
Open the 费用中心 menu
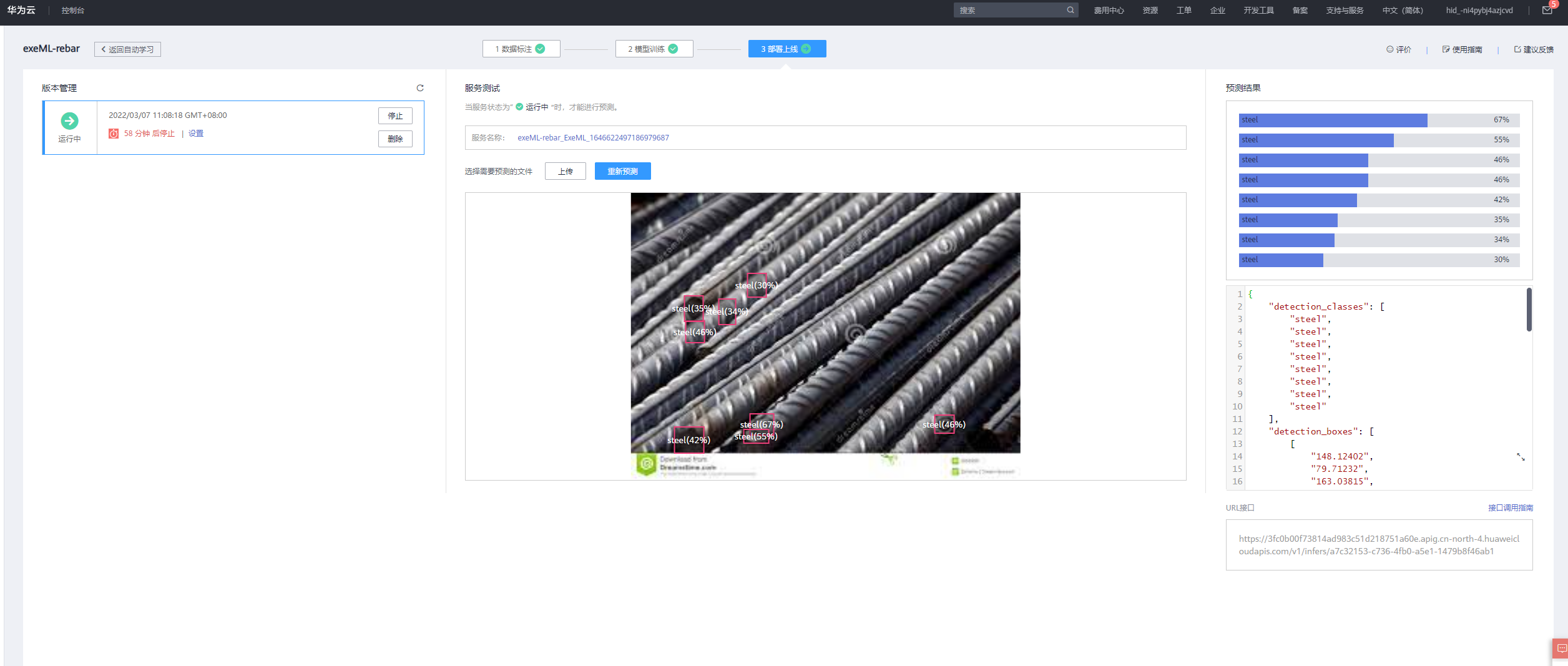[1109, 11]
